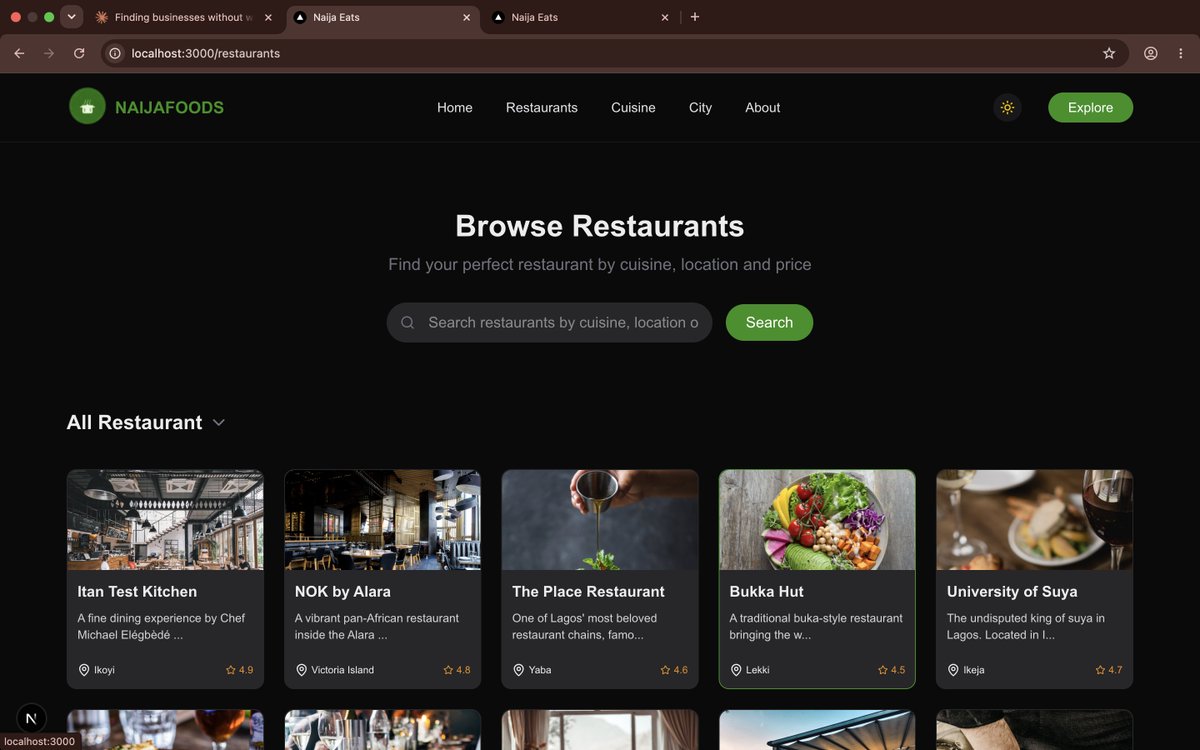The image size is (1200, 750).
Task: Click the location pin next to Yaba
Action: (x=519, y=670)
